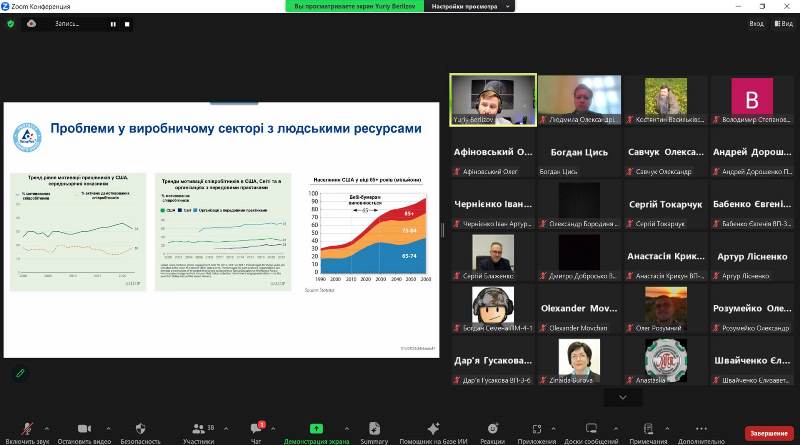Expand whiteboards options arrow
The width and height of the screenshot is (800, 445).
click(x=616, y=428)
